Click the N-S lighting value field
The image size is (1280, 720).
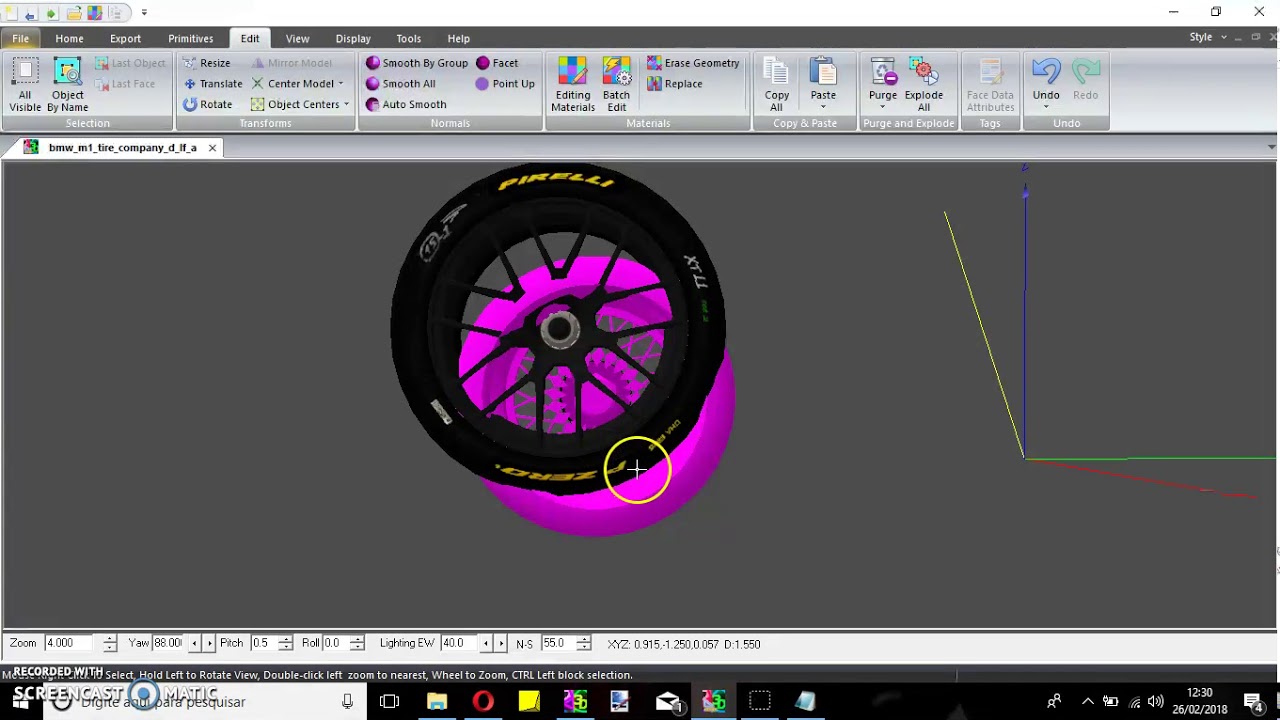click(x=557, y=643)
